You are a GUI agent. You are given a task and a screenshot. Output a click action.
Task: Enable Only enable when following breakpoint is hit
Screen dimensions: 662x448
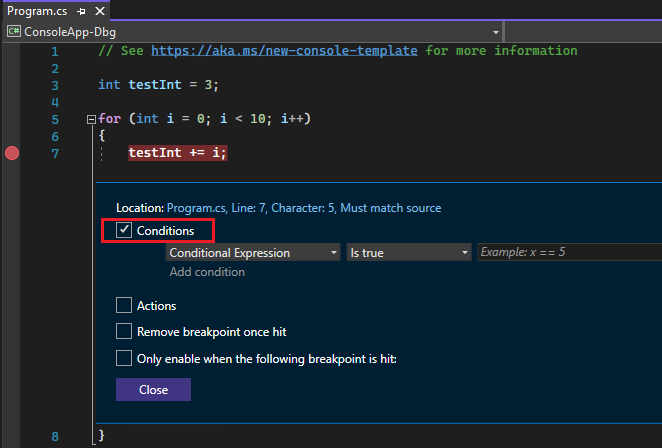coord(124,357)
